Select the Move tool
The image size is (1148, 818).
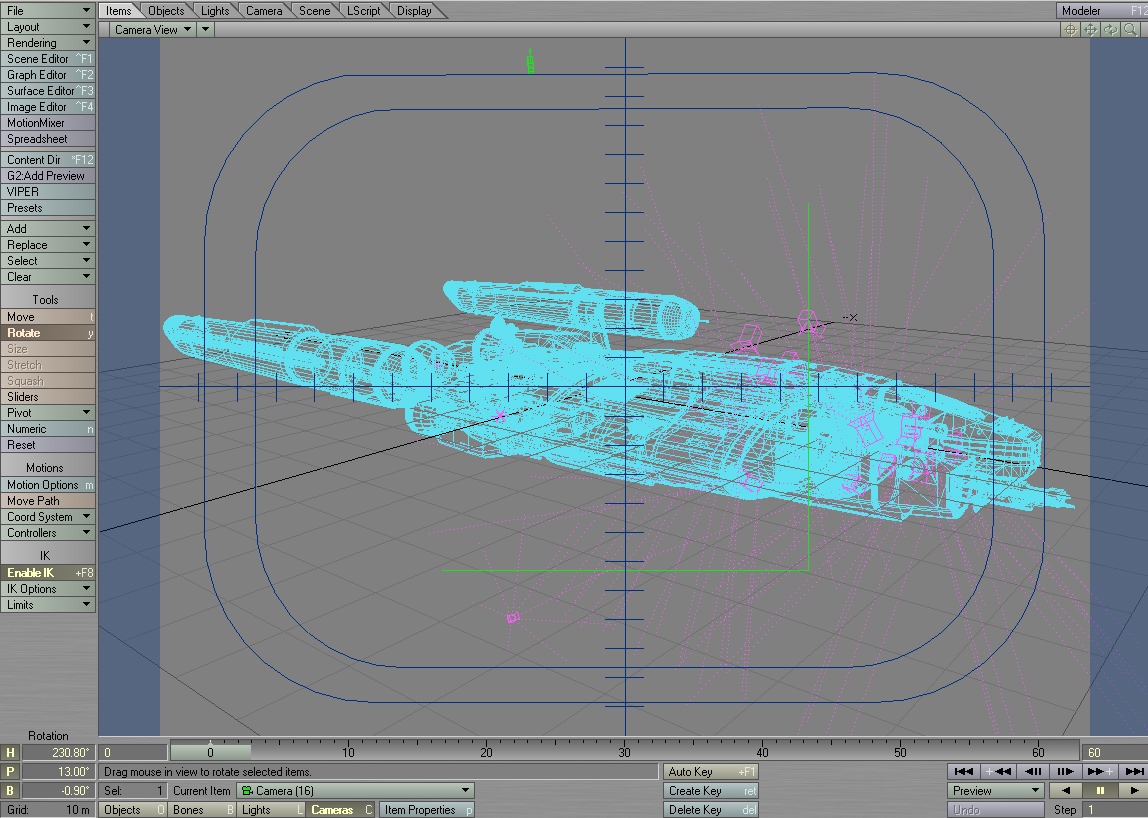click(x=48, y=316)
